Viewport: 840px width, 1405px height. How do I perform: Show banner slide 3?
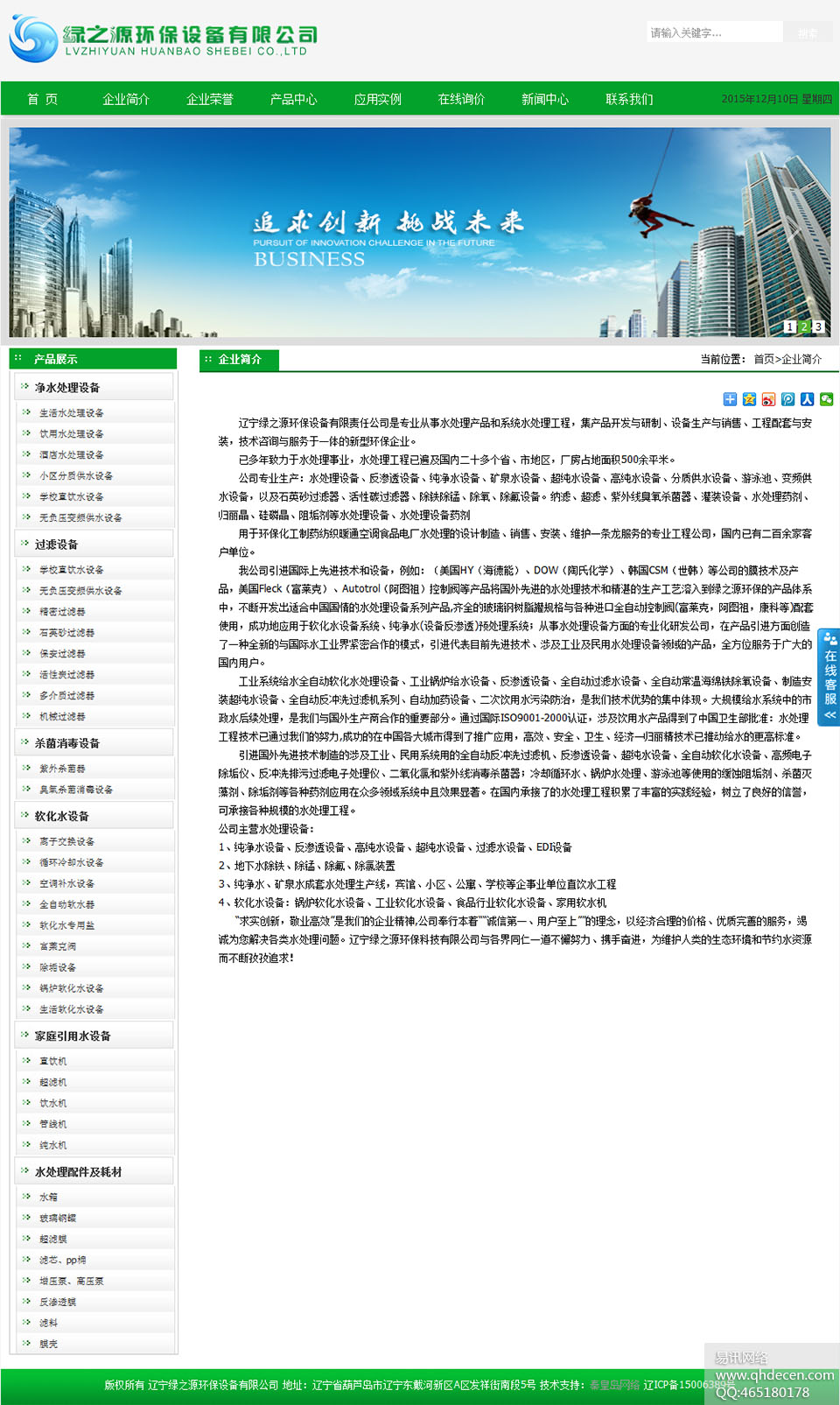pos(818,327)
